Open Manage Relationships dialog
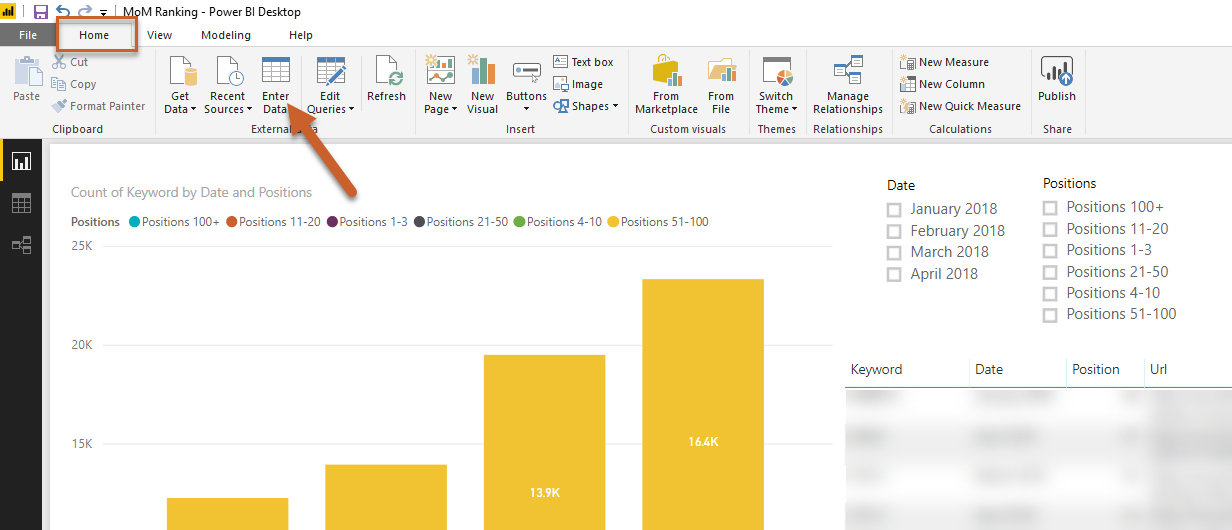1232x530 pixels. (847, 73)
